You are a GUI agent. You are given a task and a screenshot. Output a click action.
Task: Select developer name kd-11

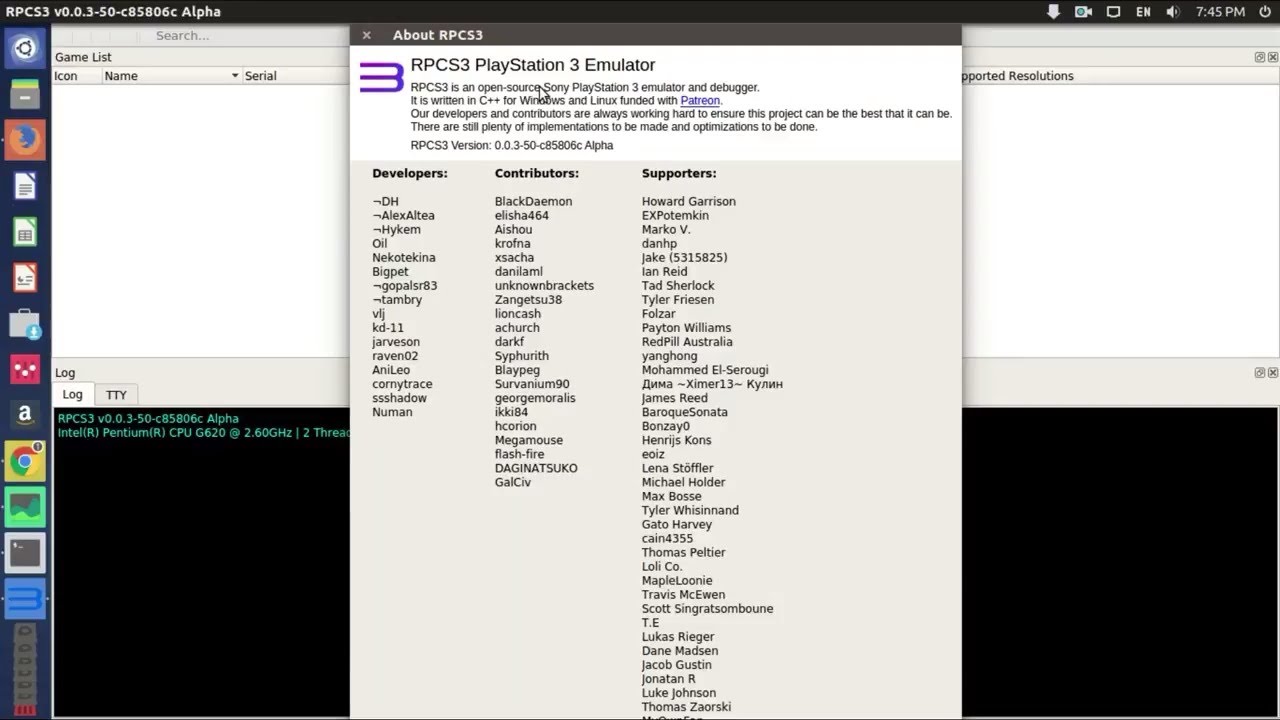coord(388,328)
